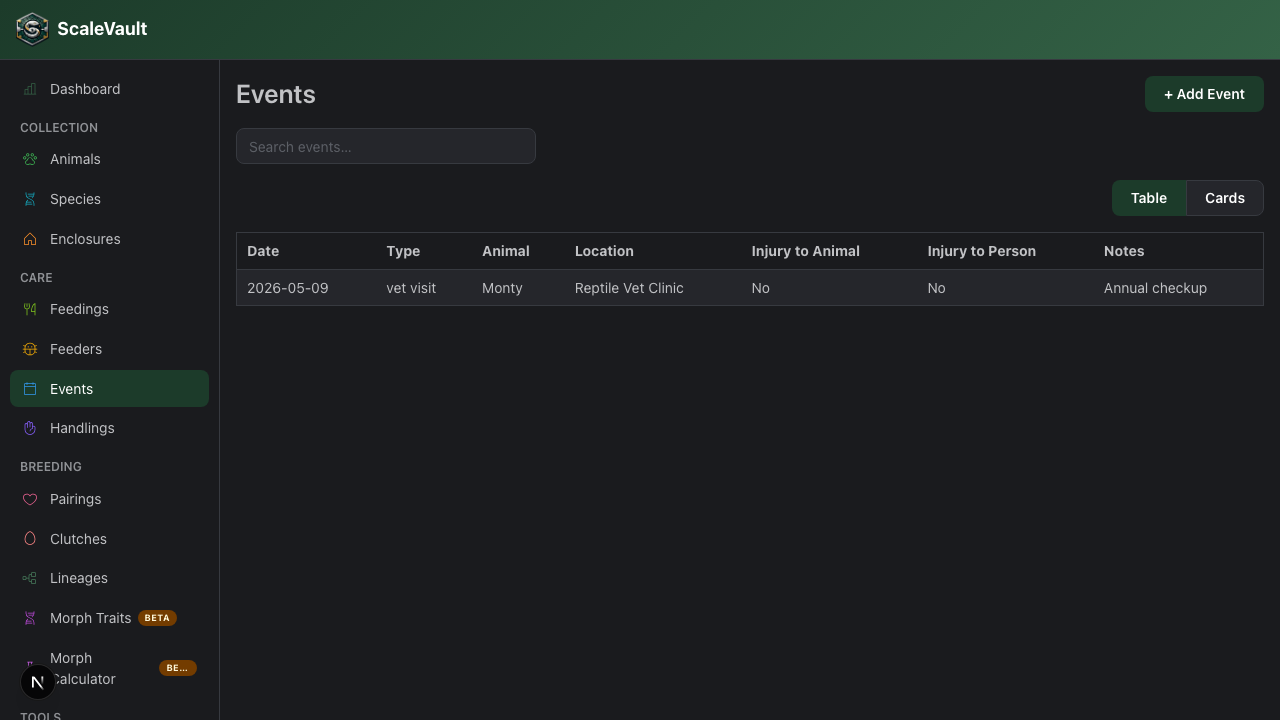Open Morph Calculator page
This screenshot has height=720, width=1280.
109,668
